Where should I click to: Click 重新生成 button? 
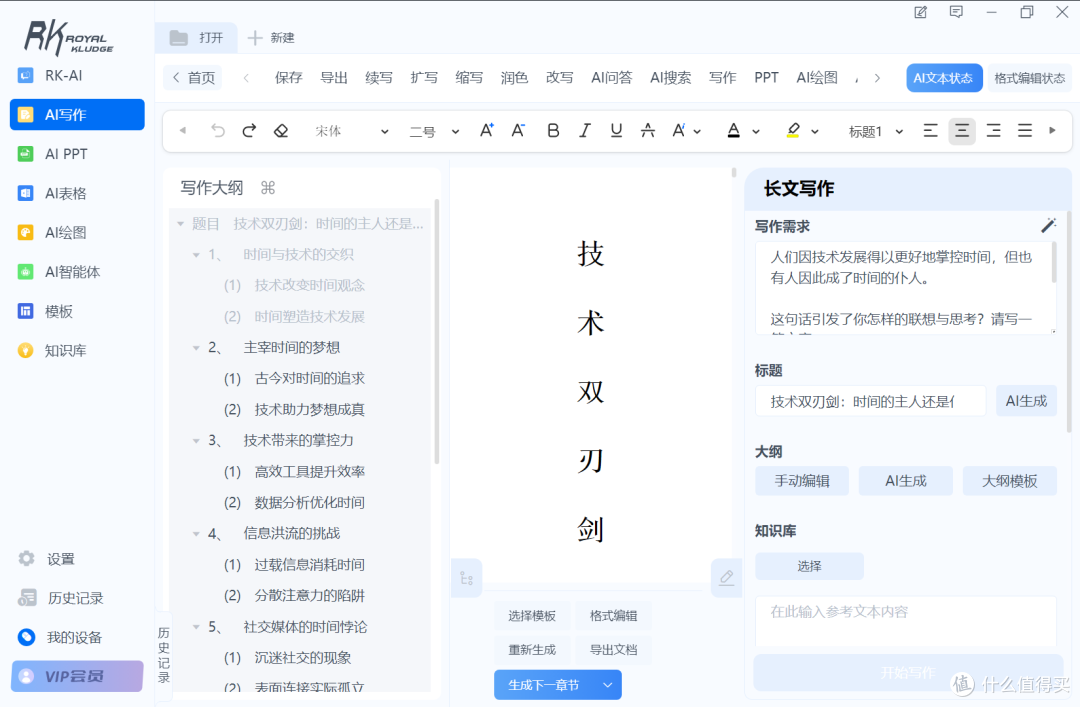pos(532,650)
